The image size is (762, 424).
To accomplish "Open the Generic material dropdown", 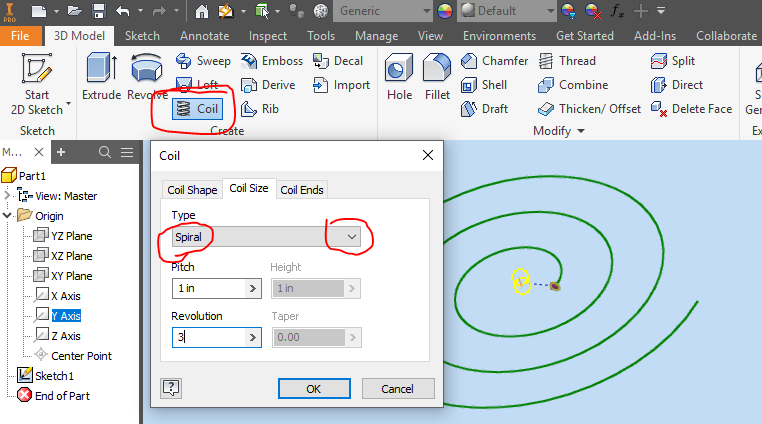I will pos(382,11).
